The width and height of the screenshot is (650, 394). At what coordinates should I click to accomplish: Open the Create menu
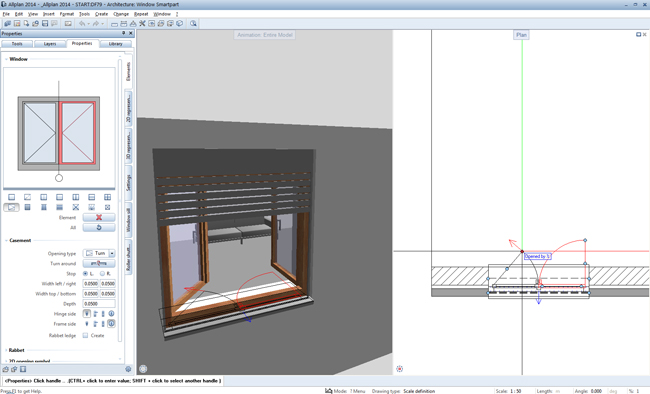[101, 14]
